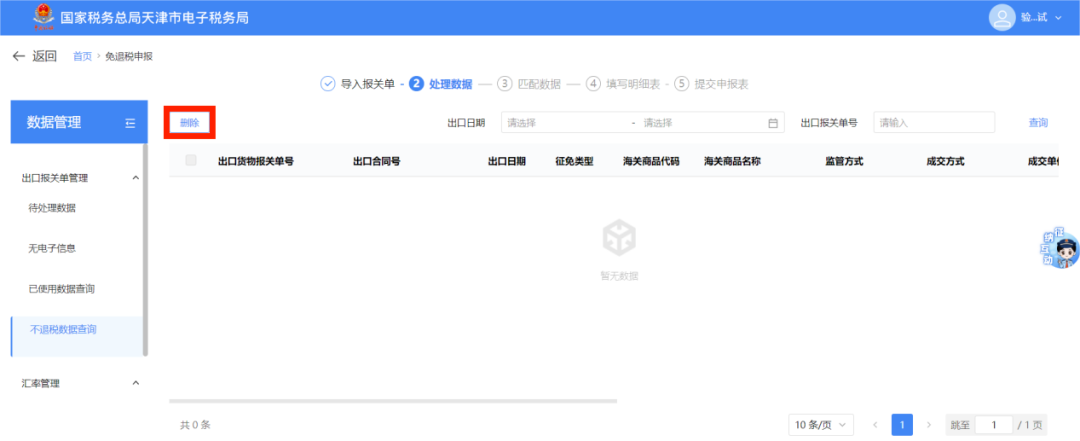Open the 首页 breadcrumb link
The width and height of the screenshot is (1080, 441).
click(x=82, y=57)
